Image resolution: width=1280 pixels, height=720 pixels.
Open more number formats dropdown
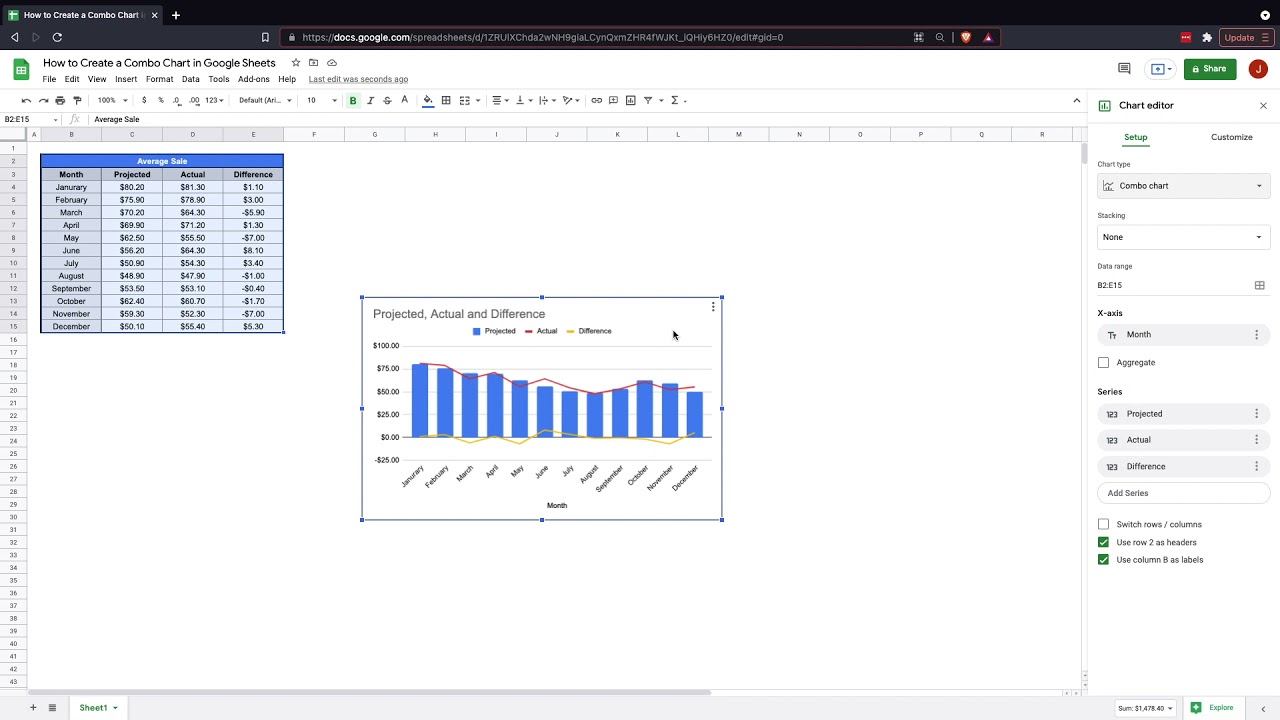(214, 100)
